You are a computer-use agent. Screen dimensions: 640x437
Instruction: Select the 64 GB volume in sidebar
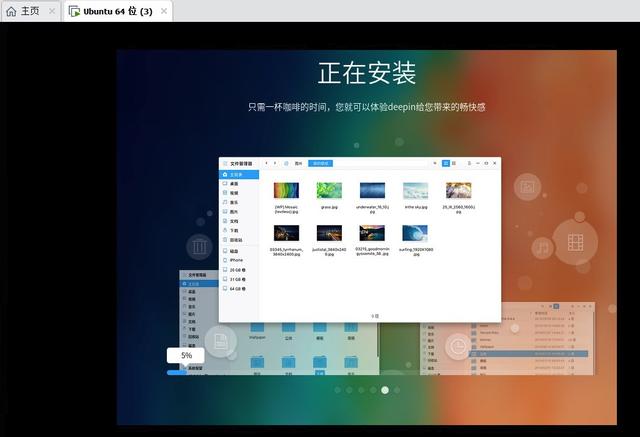[239, 289]
